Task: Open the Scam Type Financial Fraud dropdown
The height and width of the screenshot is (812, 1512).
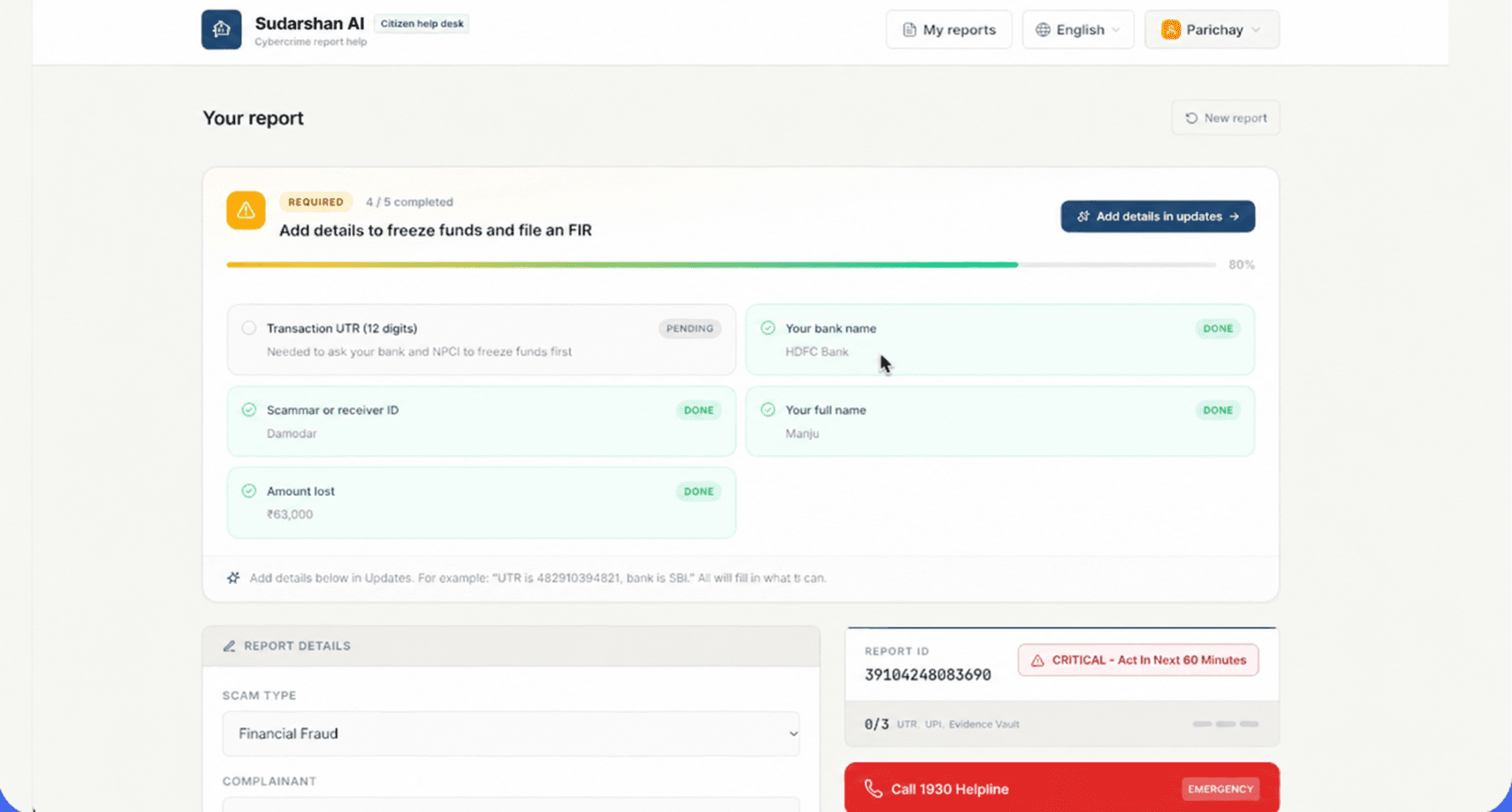Action: [511, 733]
